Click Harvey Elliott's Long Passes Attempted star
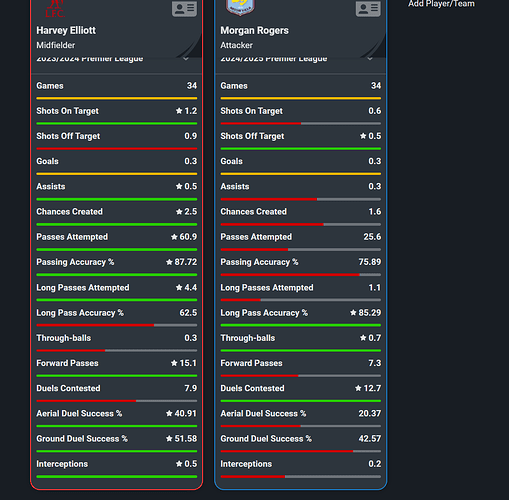Screen dimensions: 509x500 [x=179, y=287]
